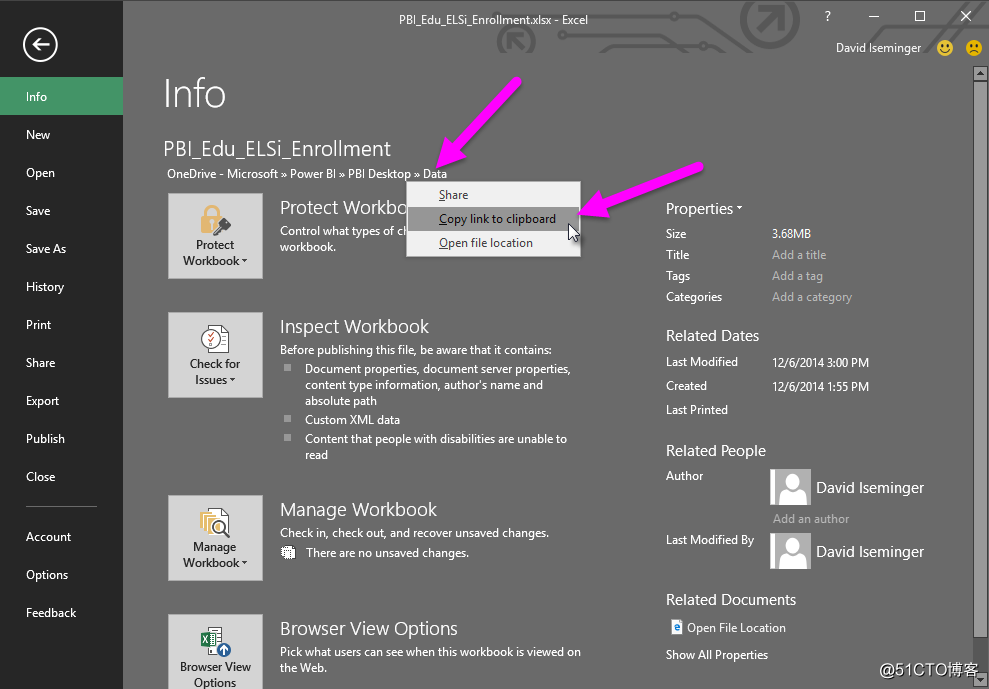Open the Export page
This screenshot has width=989, height=689.
[x=61, y=401]
